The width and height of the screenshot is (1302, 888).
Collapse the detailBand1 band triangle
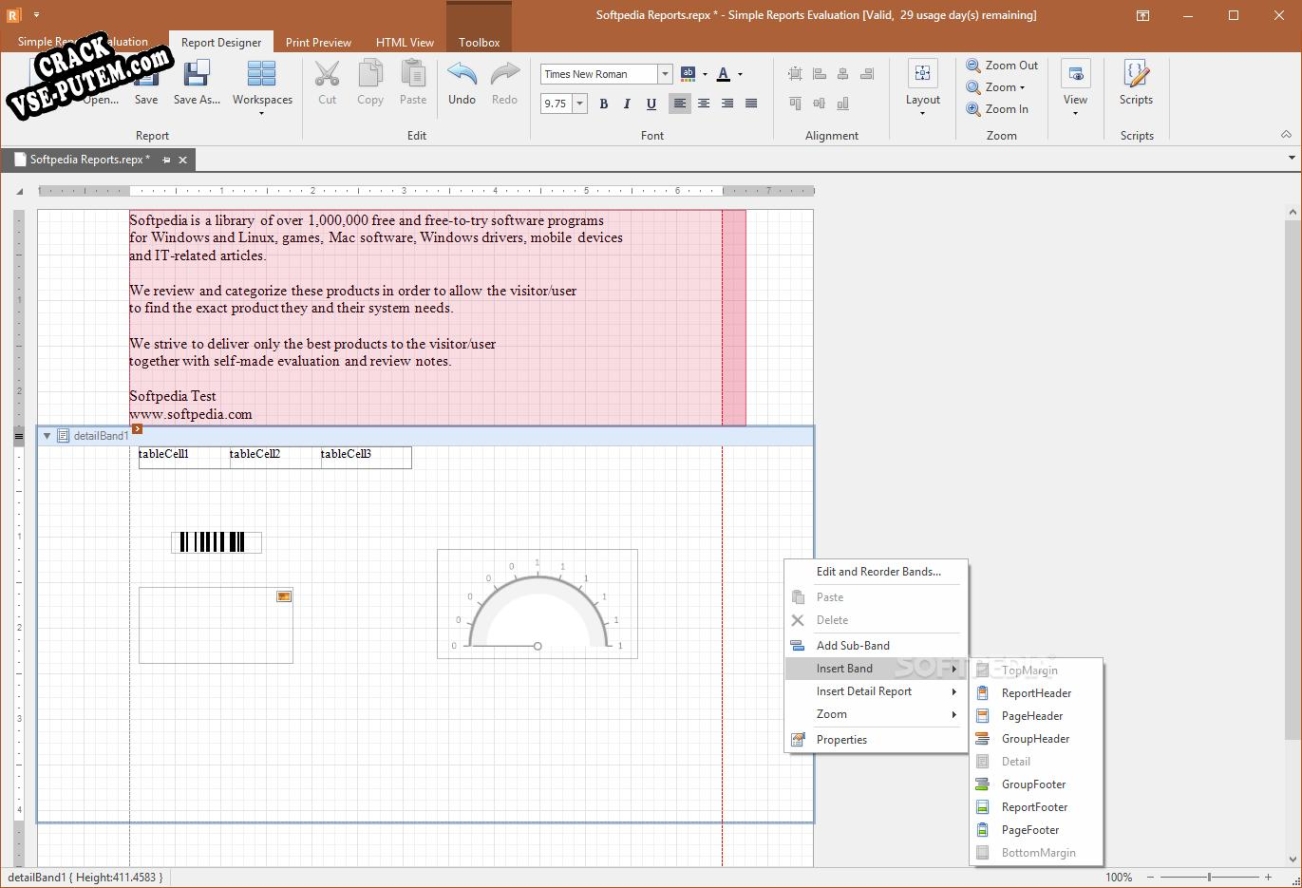pos(47,436)
